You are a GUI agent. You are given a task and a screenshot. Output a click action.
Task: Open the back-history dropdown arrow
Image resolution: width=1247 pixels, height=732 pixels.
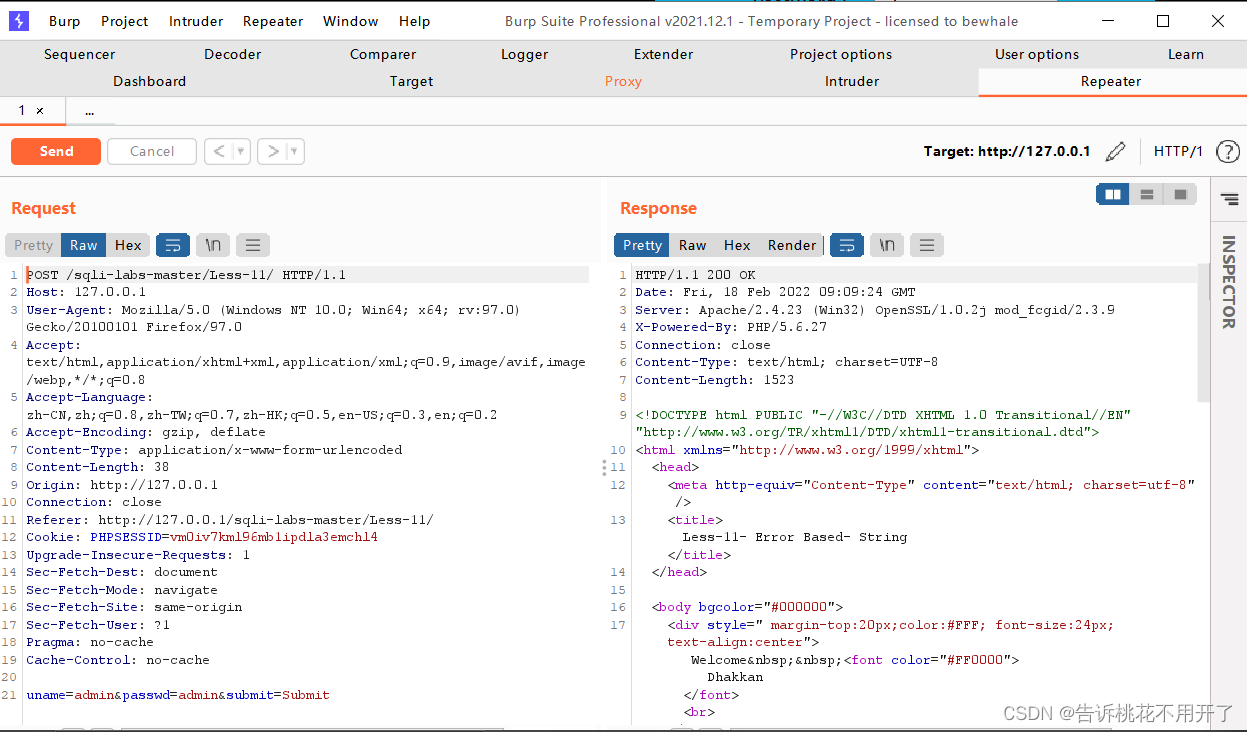tap(241, 152)
